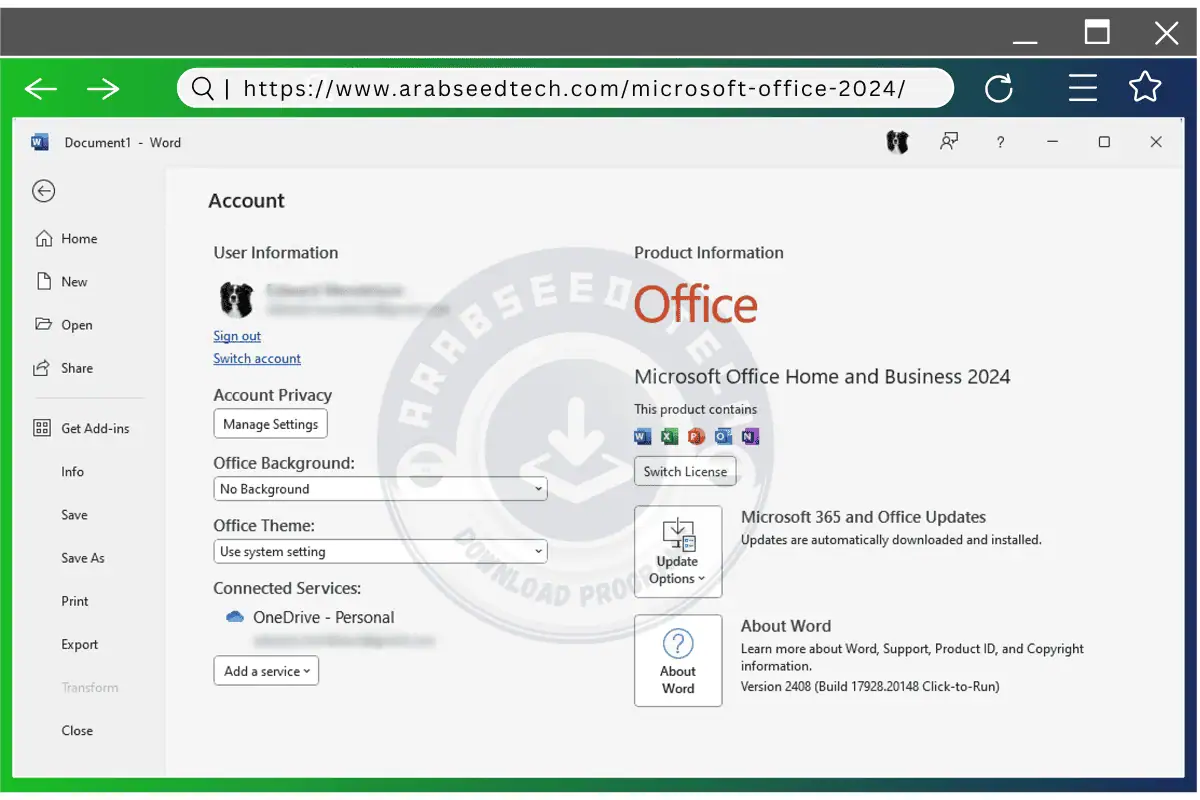The height and width of the screenshot is (800, 1200).
Task: Open the Office Background dropdown
Action: [x=380, y=488]
